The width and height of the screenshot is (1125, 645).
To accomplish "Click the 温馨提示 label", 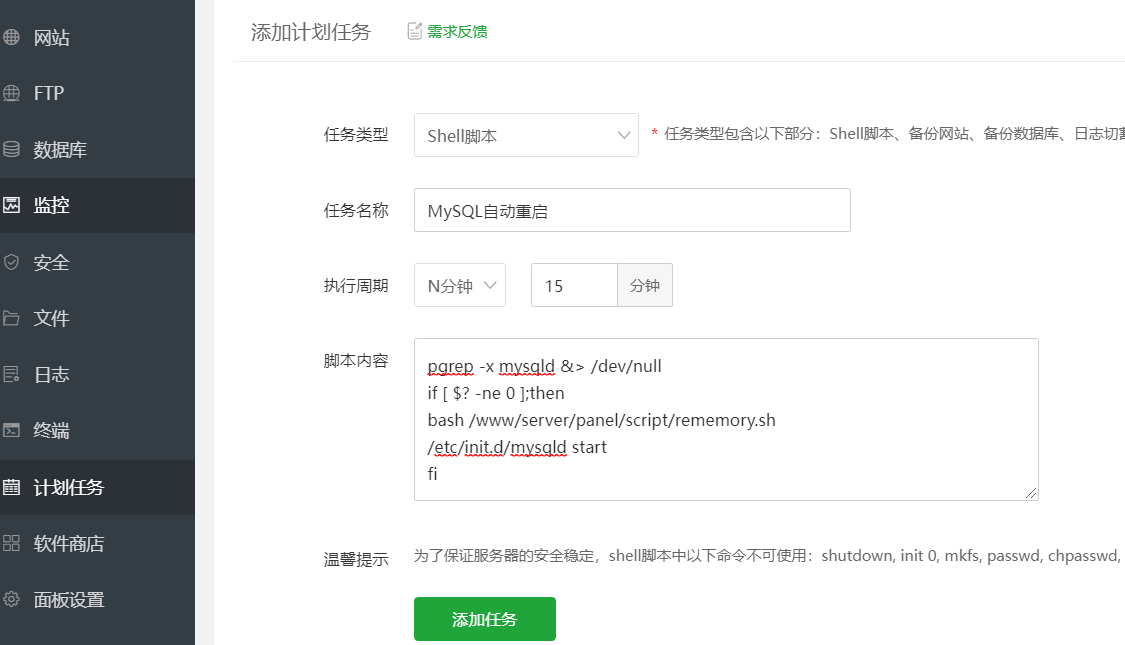I will (356, 560).
